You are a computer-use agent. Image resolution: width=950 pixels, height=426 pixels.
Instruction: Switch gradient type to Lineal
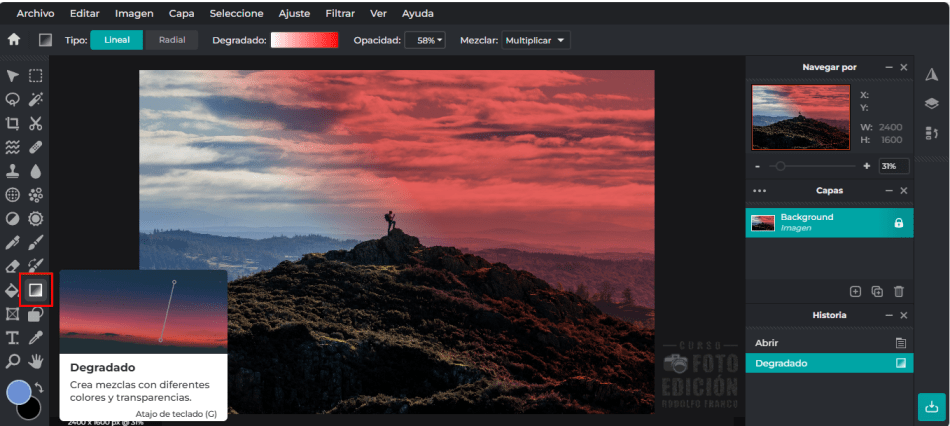click(117, 40)
